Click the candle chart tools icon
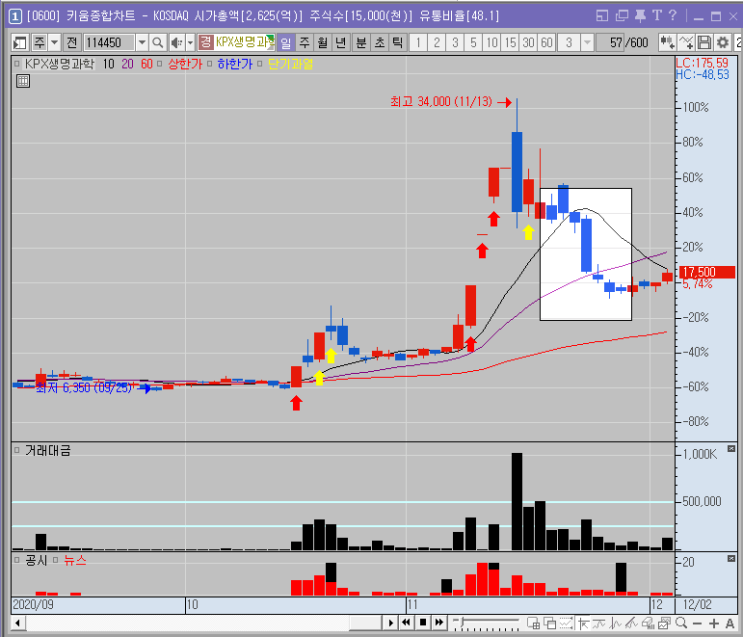 667,43
